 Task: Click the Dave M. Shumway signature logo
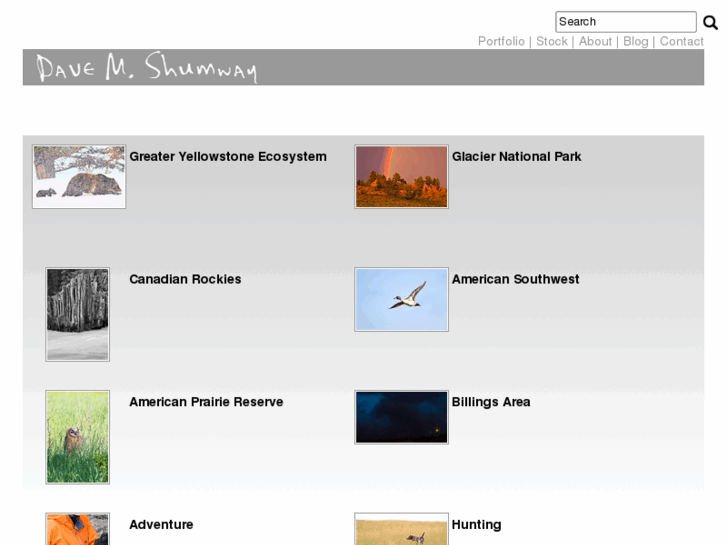pos(147,67)
